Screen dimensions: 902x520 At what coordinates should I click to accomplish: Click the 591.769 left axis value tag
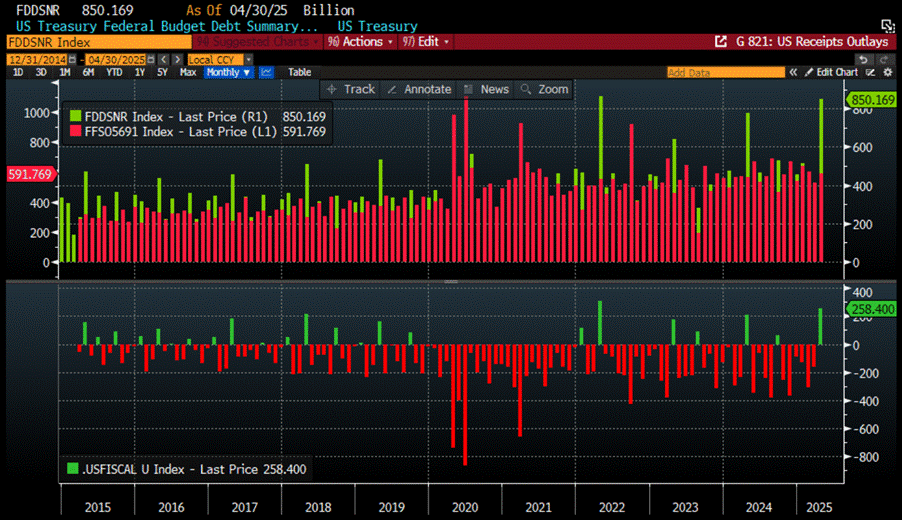31,174
